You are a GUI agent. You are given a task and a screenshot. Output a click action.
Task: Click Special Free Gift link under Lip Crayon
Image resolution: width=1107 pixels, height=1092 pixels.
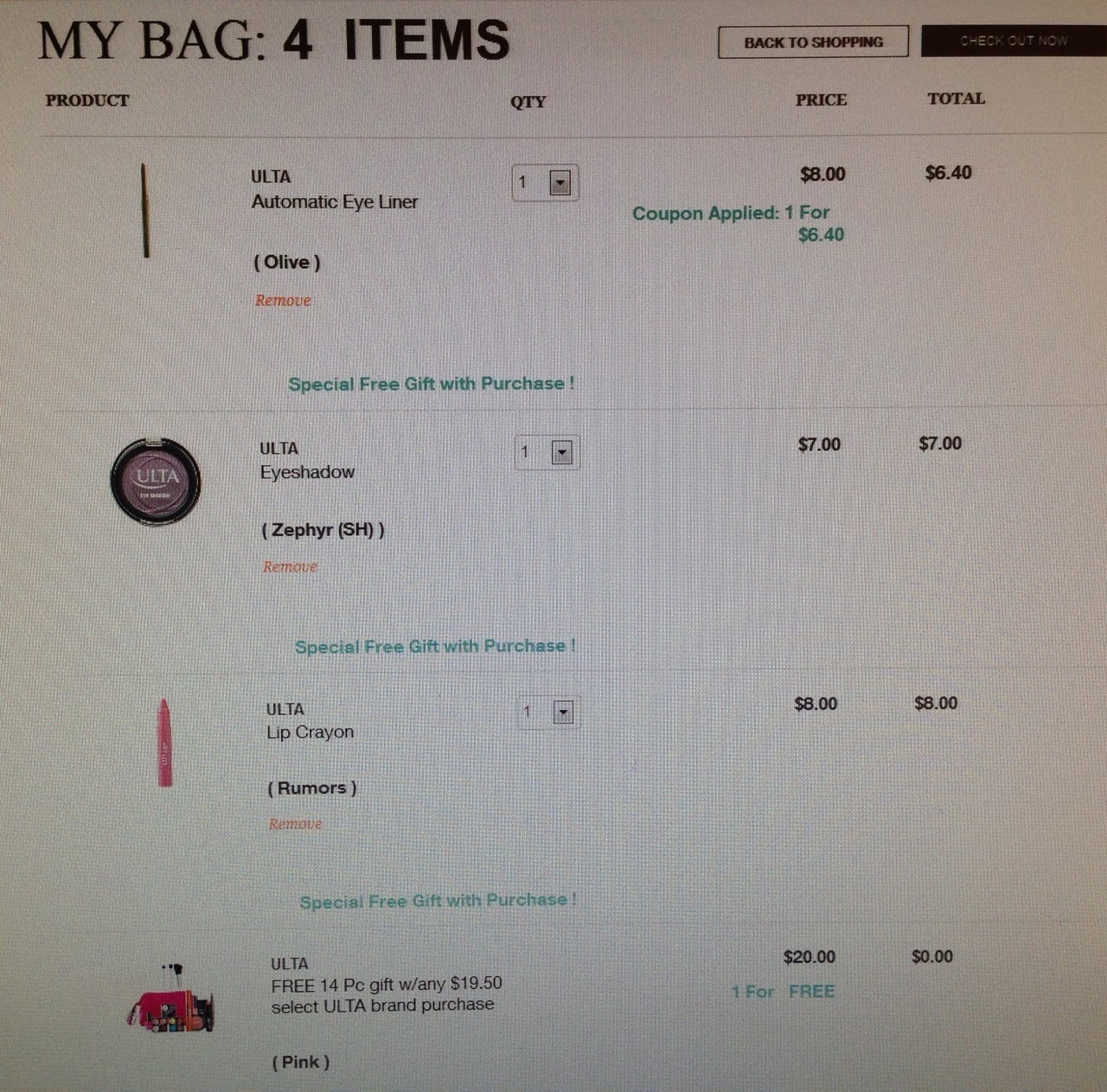pos(438,901)
